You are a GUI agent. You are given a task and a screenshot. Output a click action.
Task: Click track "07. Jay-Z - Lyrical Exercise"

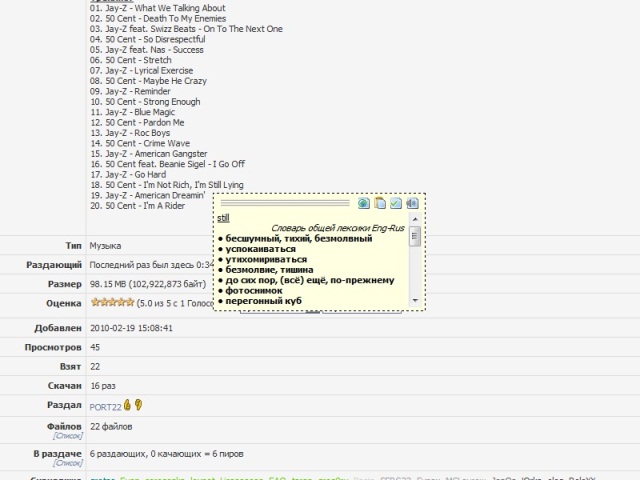pyautogui.click(x=142, y=71)
